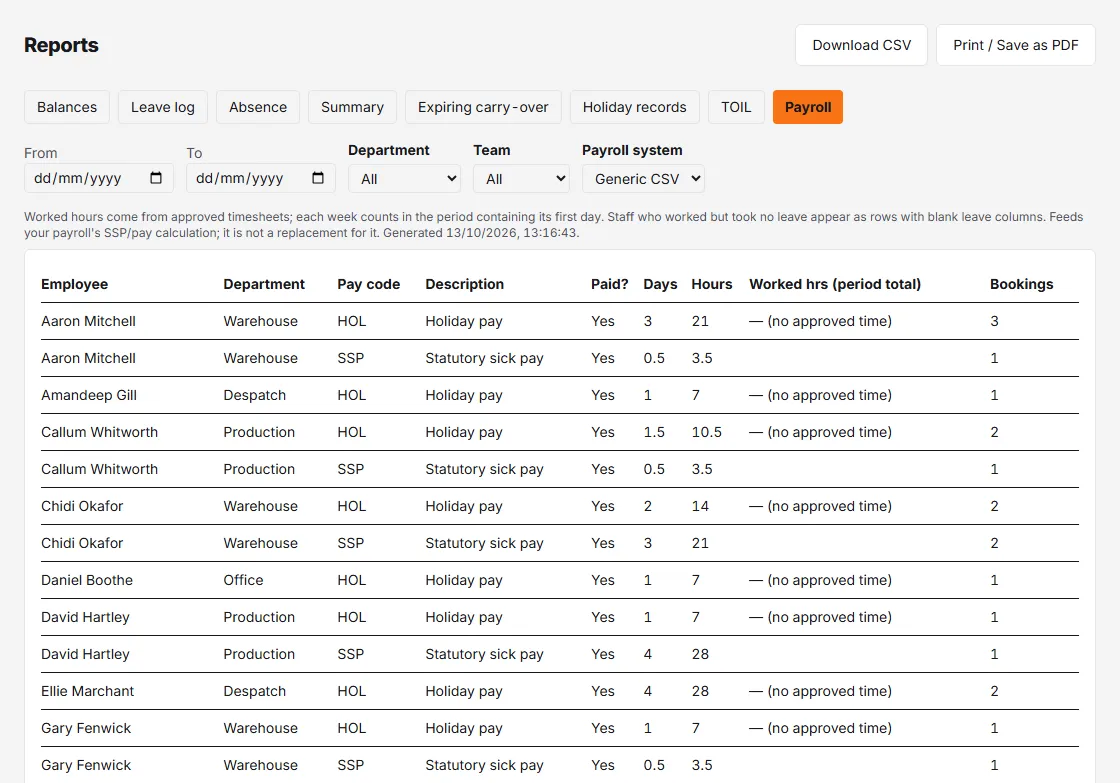Open the To date calendar picker icon
Screen dimensions: 1120x783
[318, 178]
